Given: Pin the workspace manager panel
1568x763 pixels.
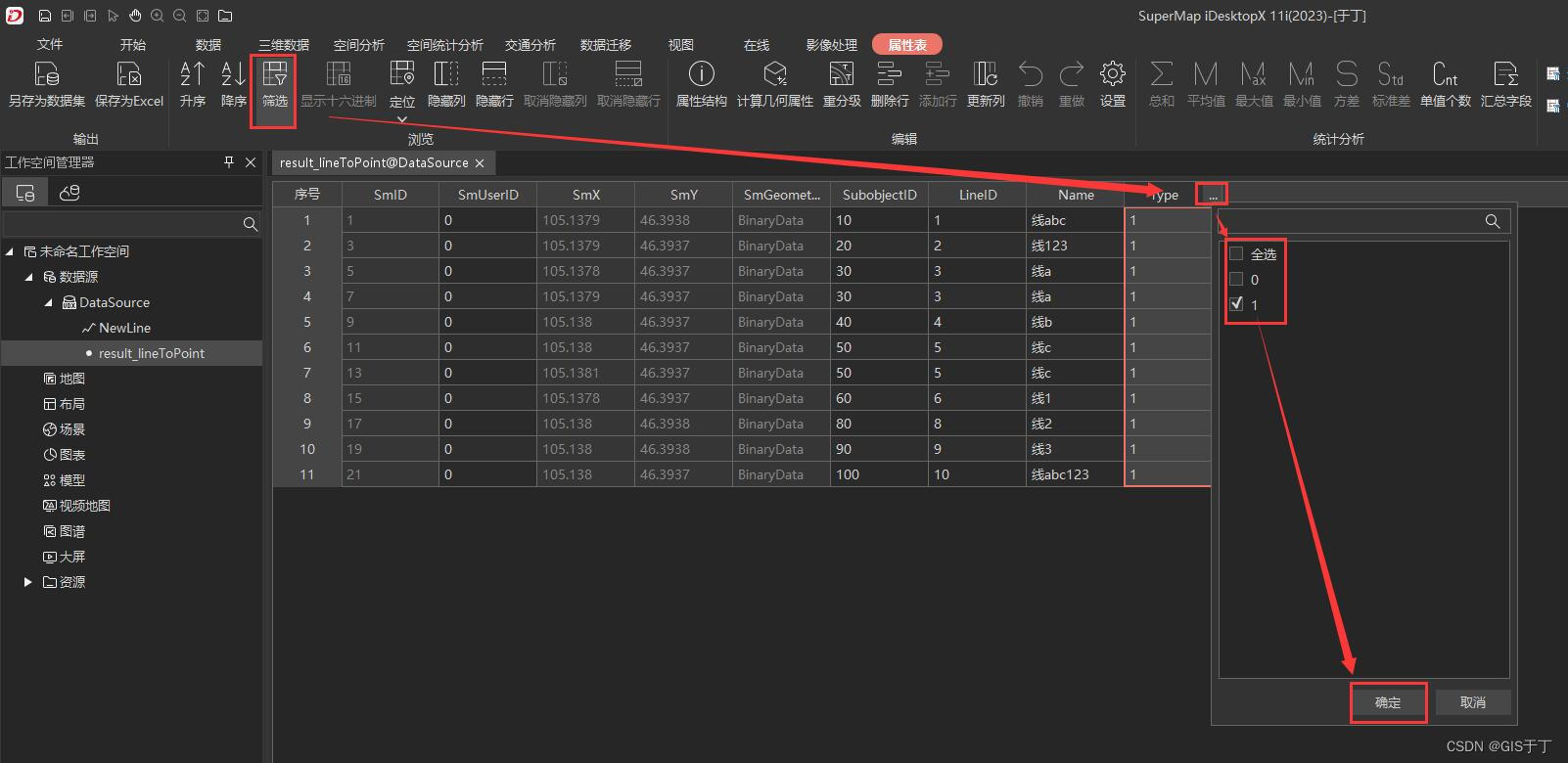Looking at the screenshot, I should click(229, 162).
